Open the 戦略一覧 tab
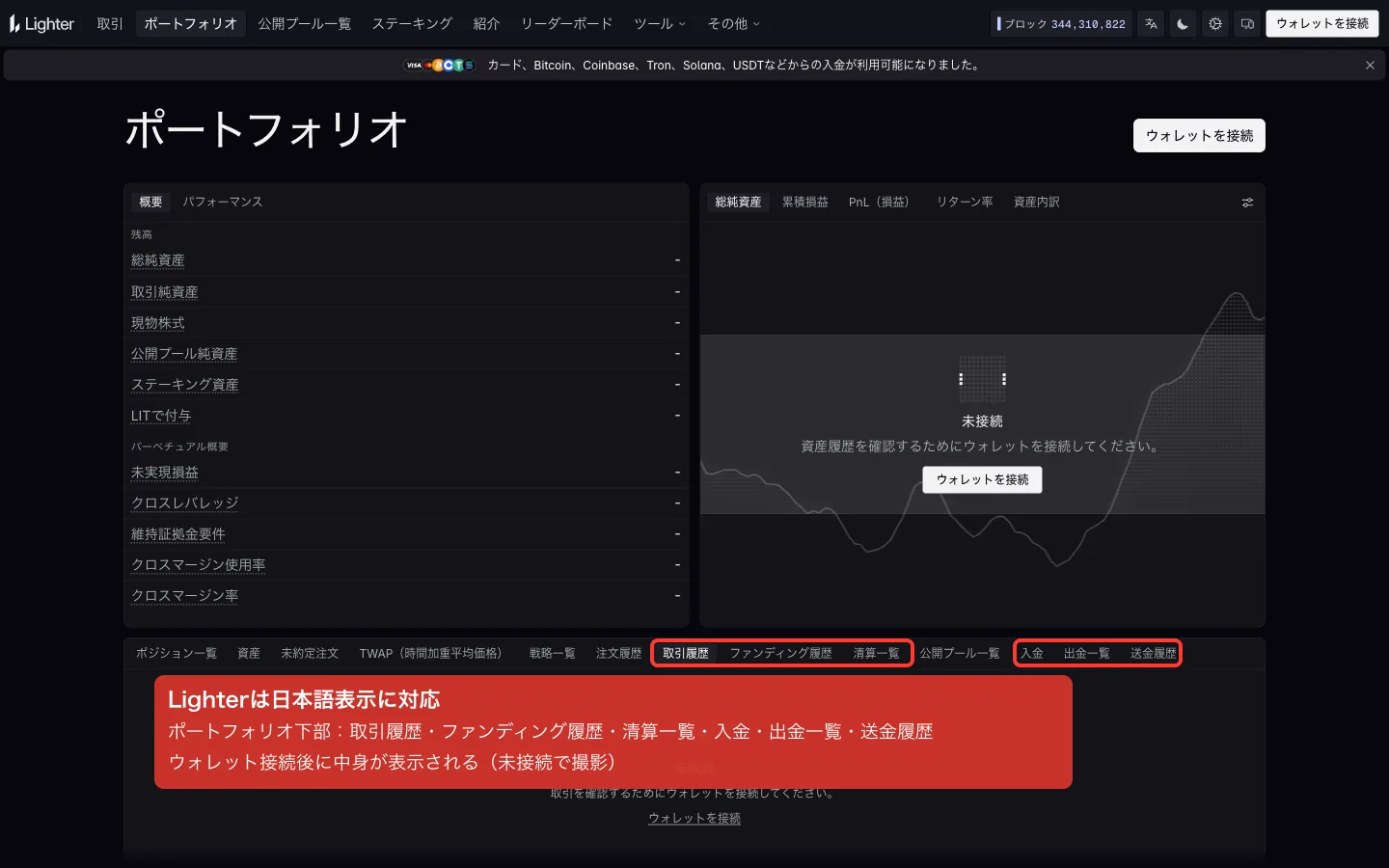Image resolution: width=1389 pixels, height=868 pixels. point(553,654)
